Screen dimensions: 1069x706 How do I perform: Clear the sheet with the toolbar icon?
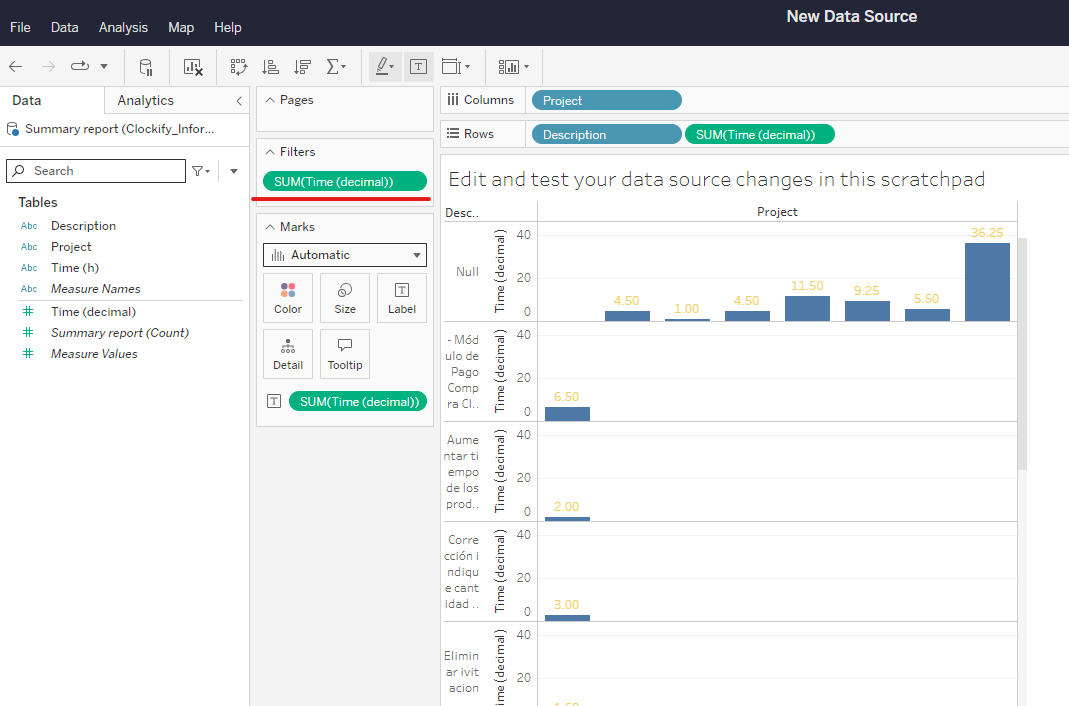click(191, 66)
